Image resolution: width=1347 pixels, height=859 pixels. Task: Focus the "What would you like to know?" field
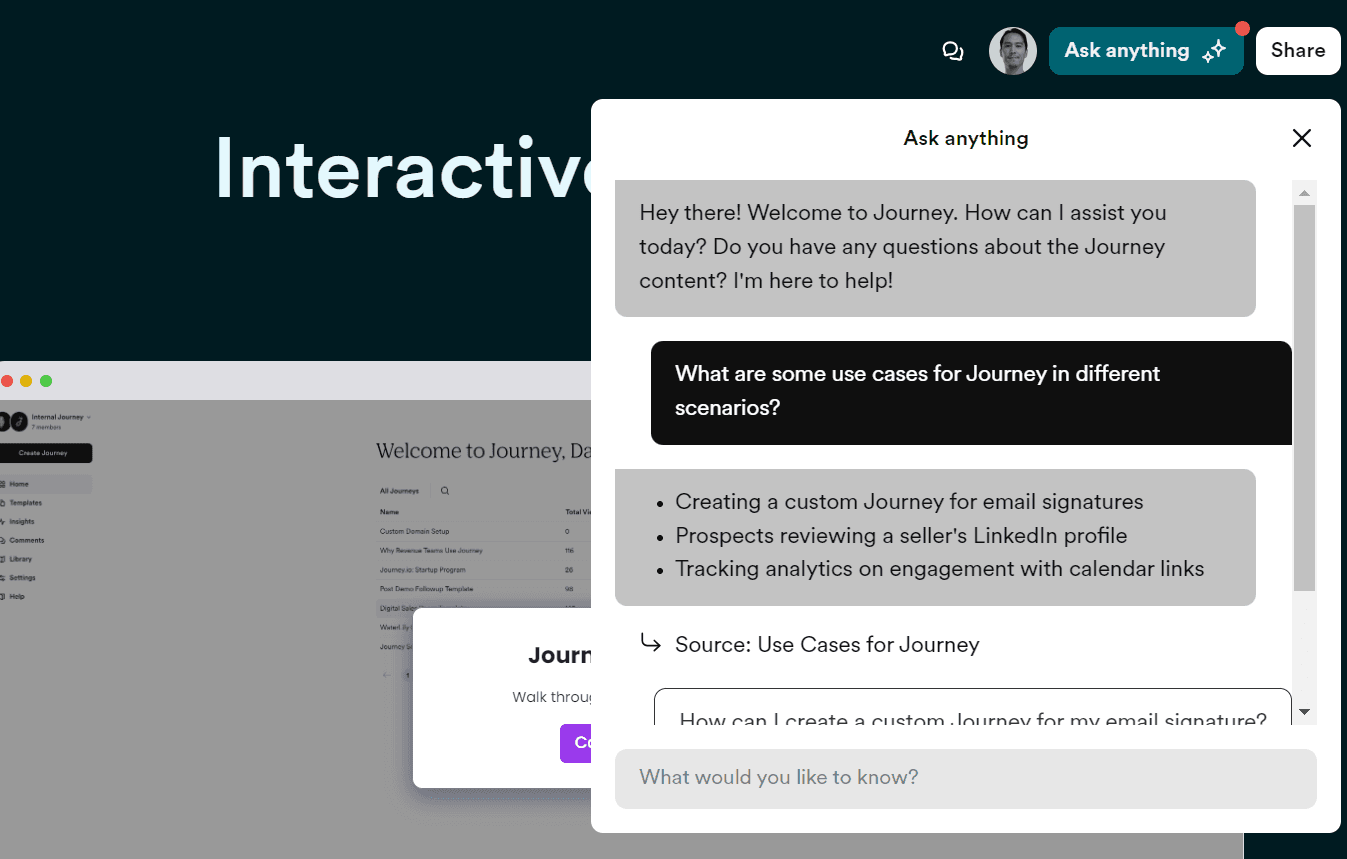965,778
